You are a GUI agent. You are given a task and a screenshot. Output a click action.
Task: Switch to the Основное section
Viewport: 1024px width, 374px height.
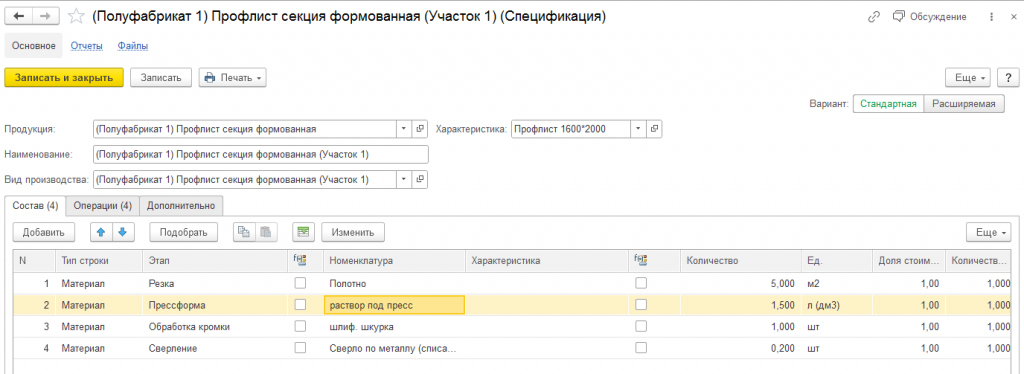tap(33, 46)
